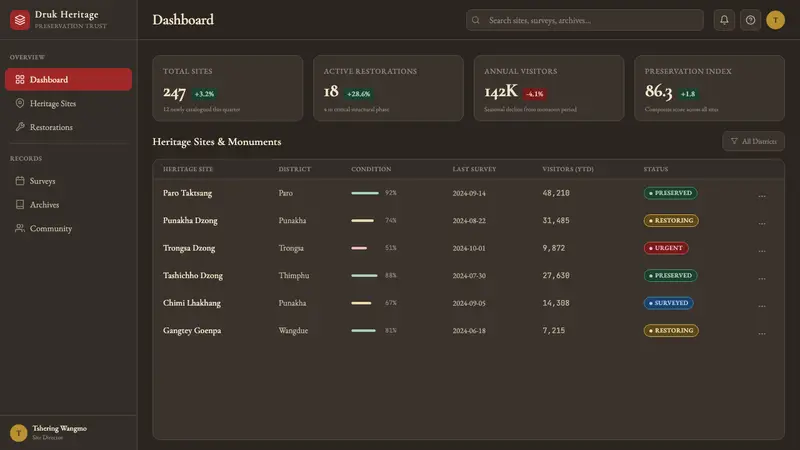
Task: Sort by Status column header
Action: click(656, 169)
